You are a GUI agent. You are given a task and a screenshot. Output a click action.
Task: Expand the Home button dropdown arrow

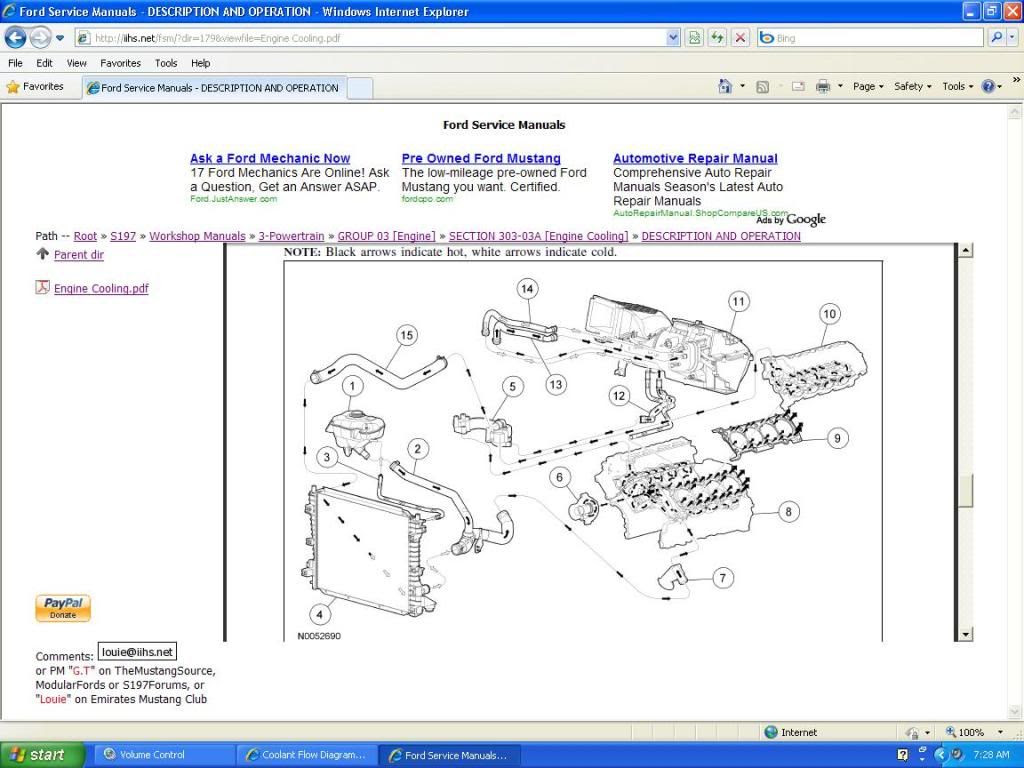pyautogui.click(x=743, y=86)
